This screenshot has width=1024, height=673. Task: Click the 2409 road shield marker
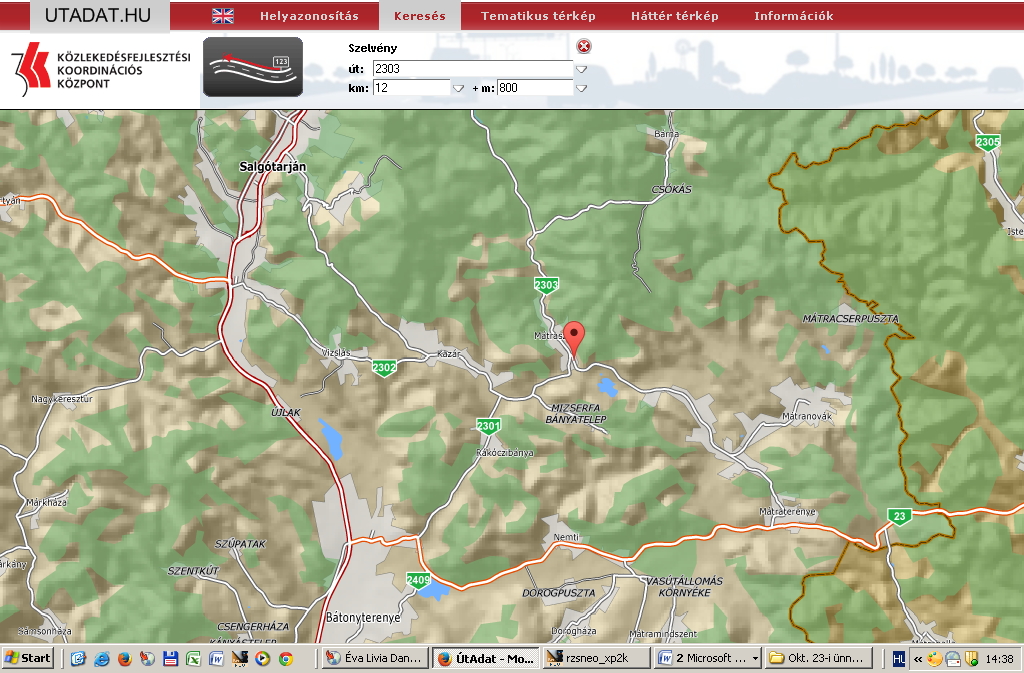(x=418, y=580)
